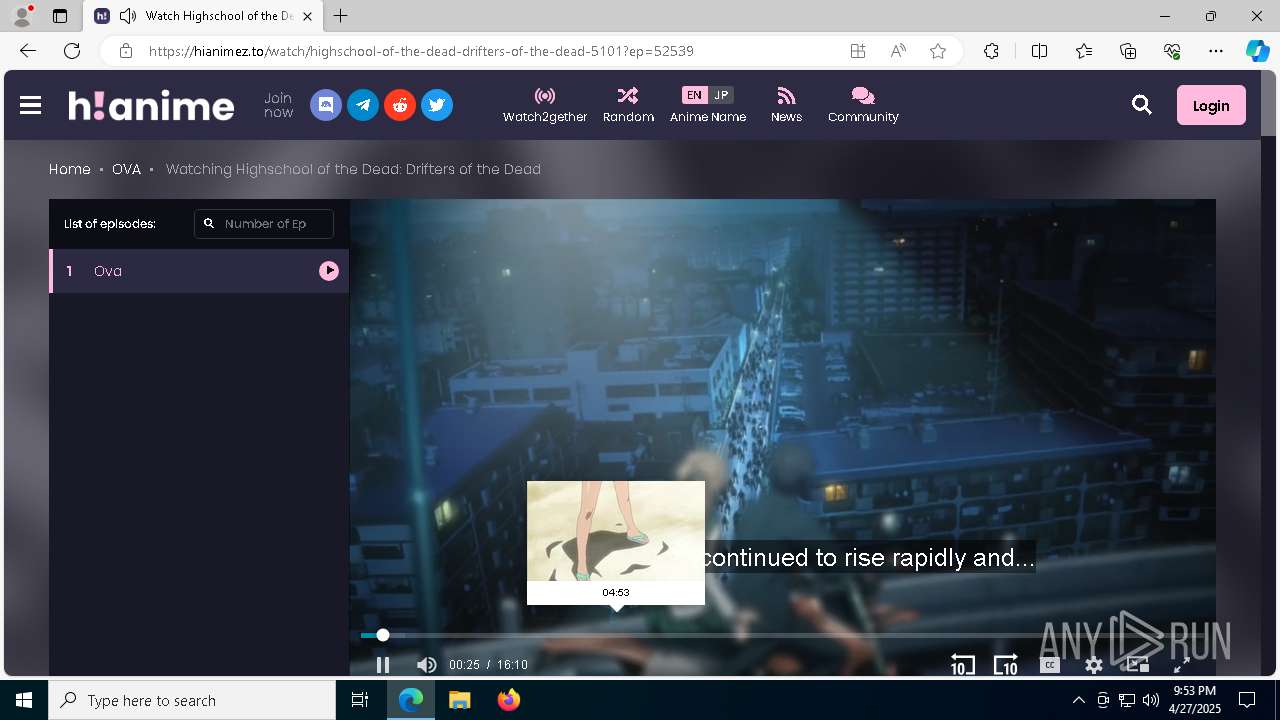View site information lock icon

point(125,51)
